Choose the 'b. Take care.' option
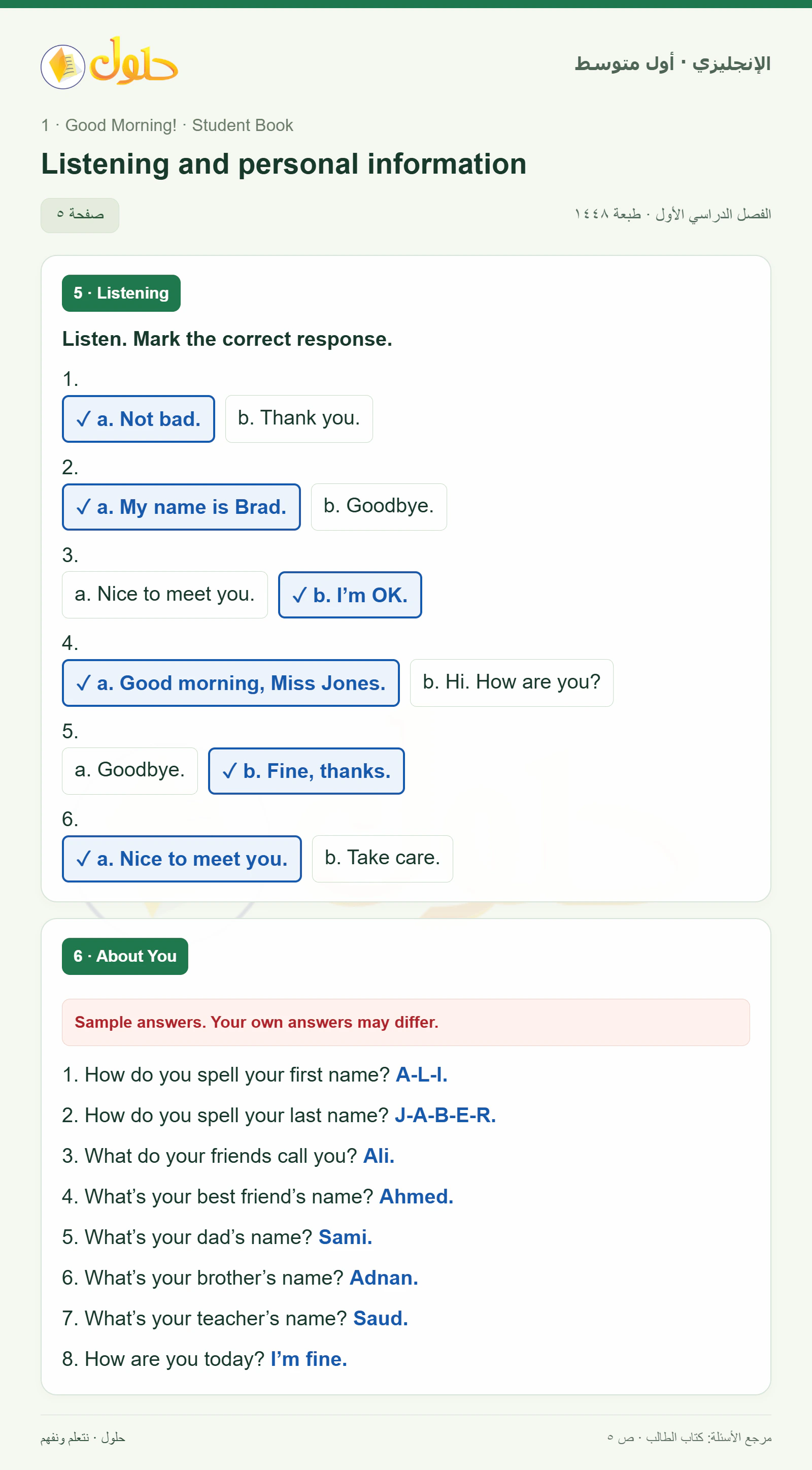 click(x=383, y=859)
